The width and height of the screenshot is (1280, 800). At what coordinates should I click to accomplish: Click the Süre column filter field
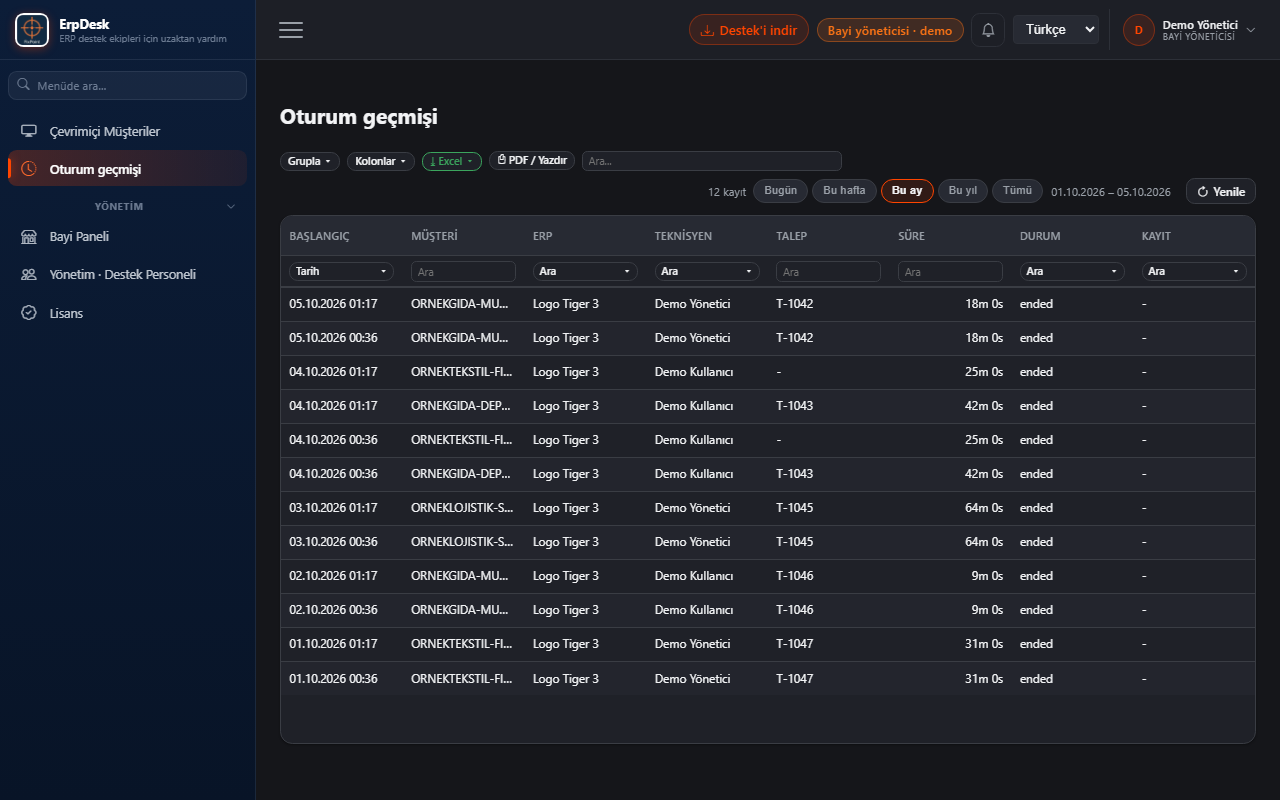coord(950,271)
